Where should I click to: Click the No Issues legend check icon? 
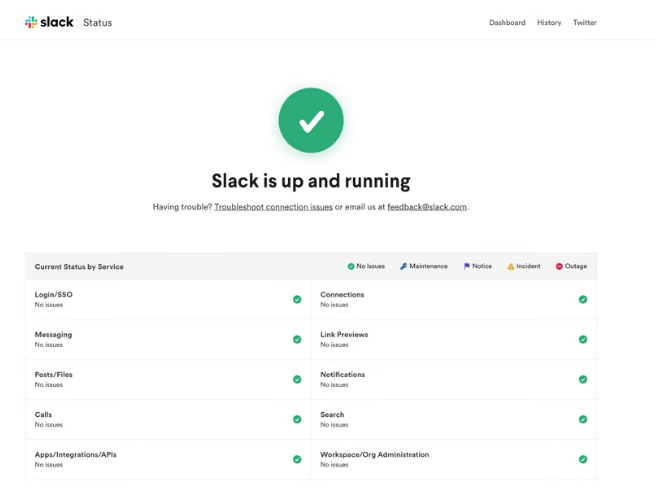pos(351,266)
